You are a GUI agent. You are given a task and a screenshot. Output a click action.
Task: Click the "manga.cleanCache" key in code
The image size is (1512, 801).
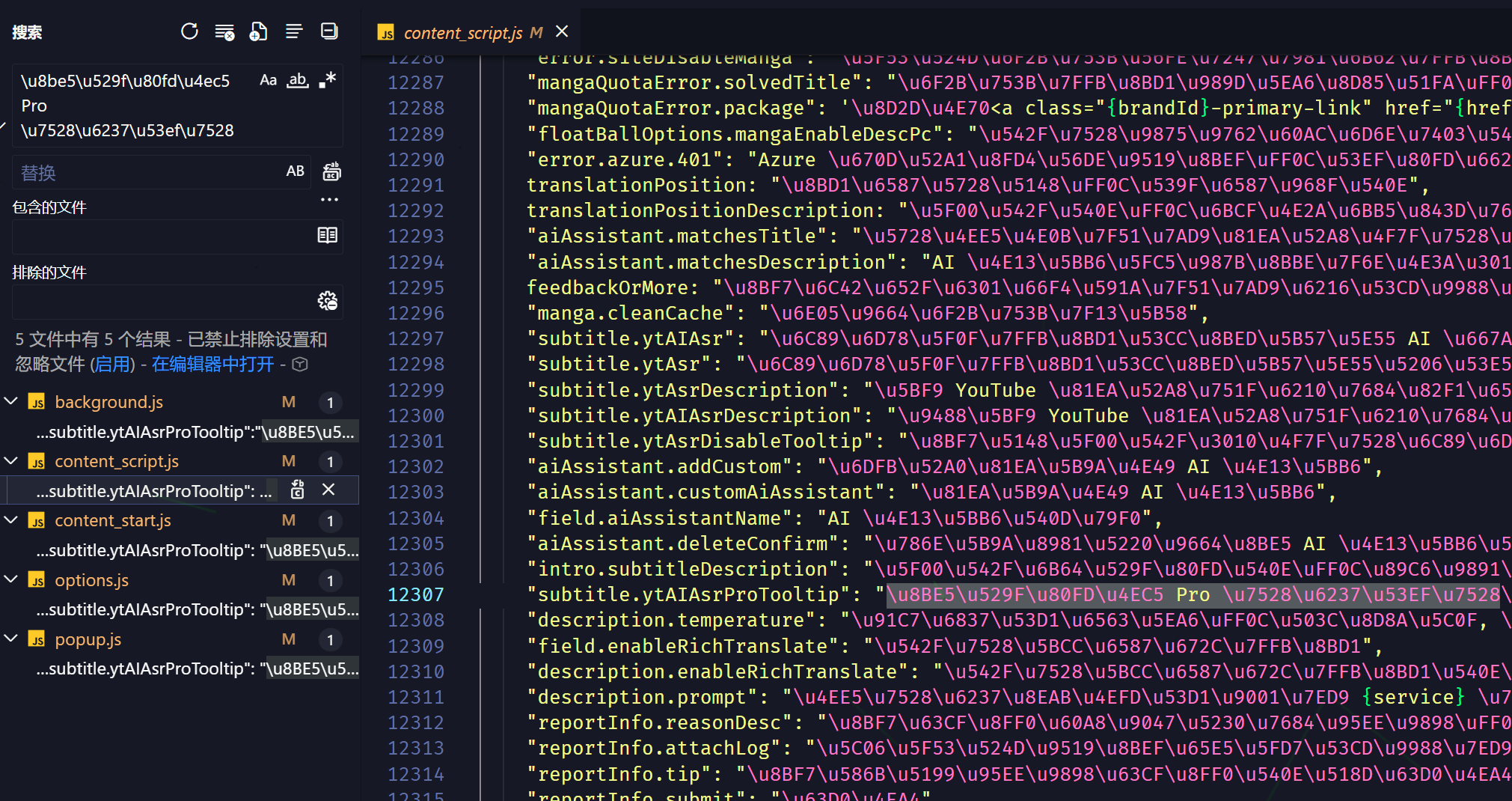[x=631, y=314]
